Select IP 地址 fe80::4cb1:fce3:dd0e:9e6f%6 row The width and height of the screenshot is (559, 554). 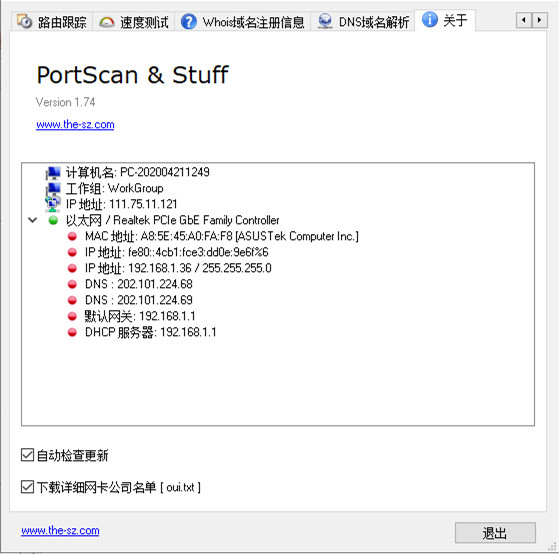pyautogui.click(x=176, y=252)
